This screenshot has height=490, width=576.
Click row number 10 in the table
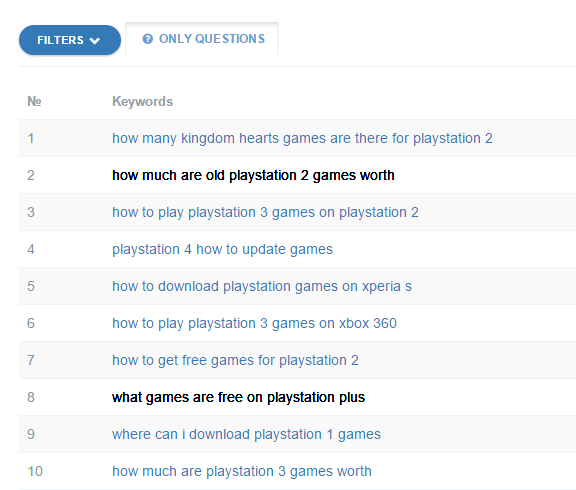tap(35, 471)
